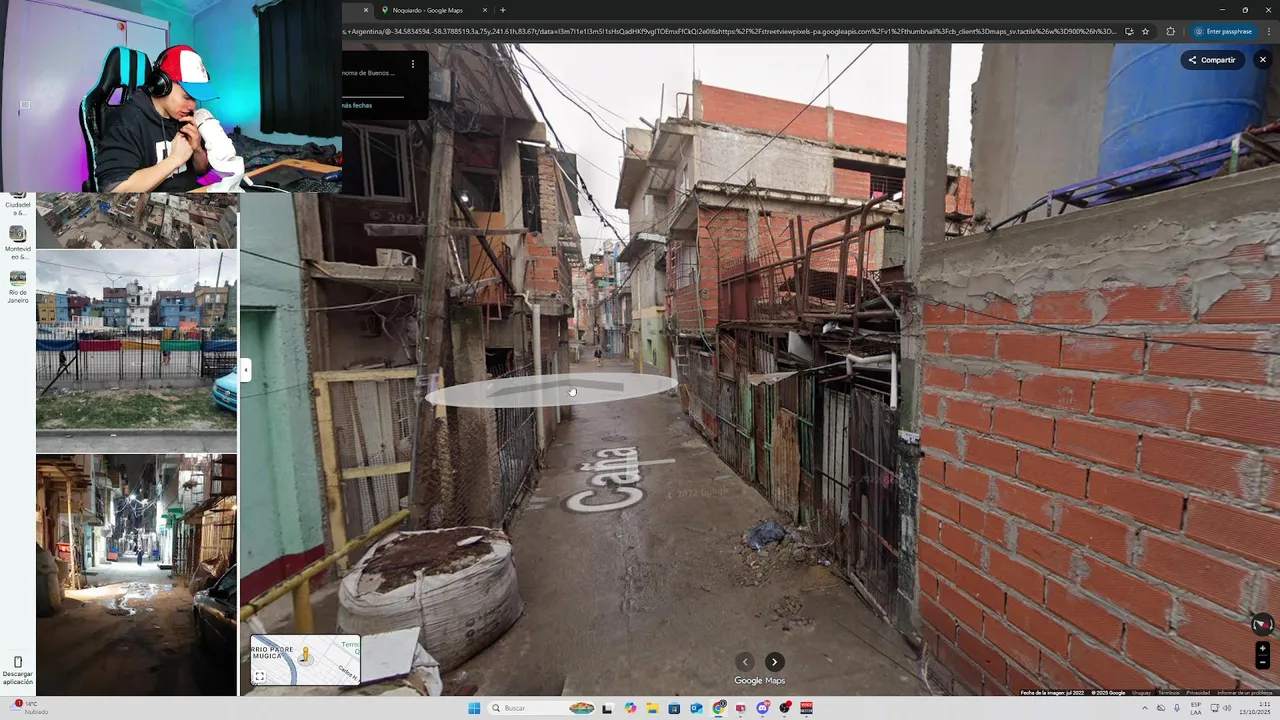The width and height of the screenshot is (1280, 720).
Task: Open the three-dot menu on address card
Action: pos(412,64)
